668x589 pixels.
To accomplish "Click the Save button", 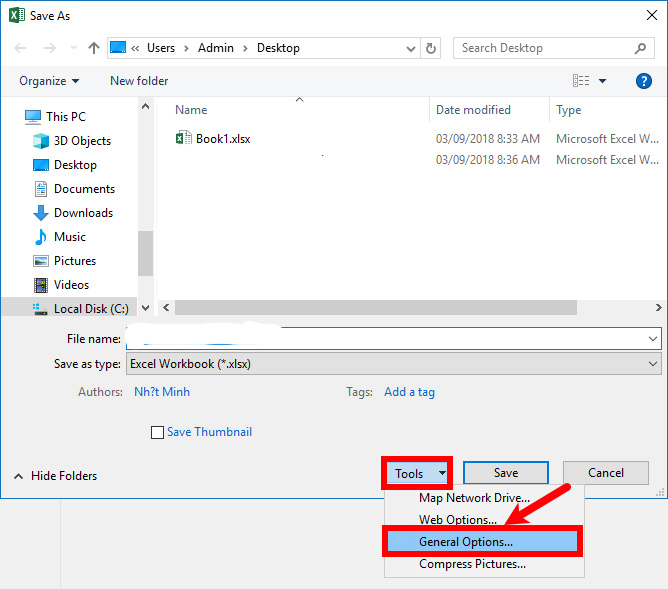I will pos(506,473).
